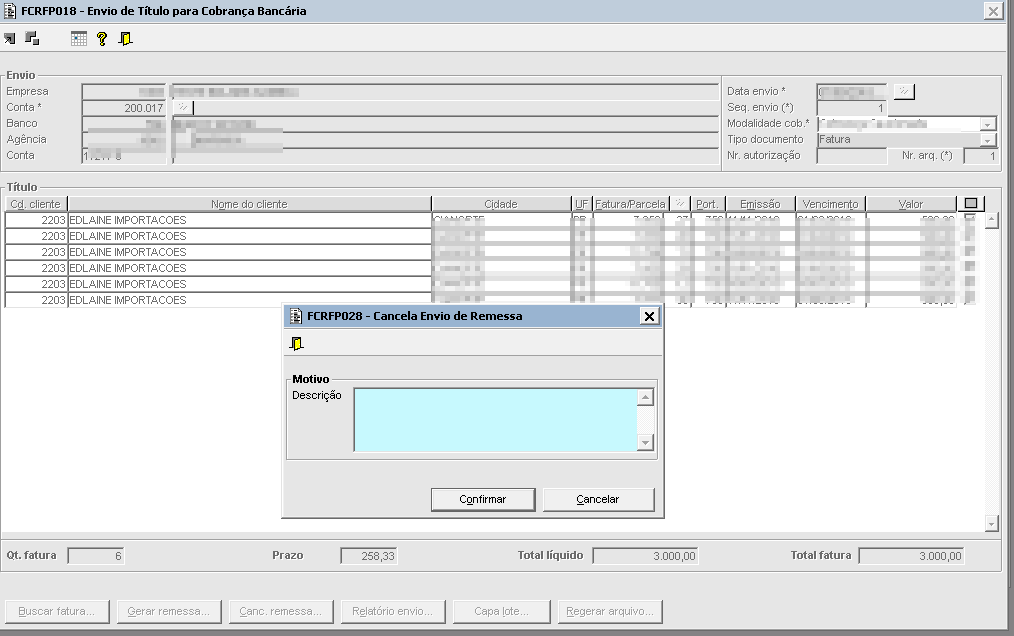This screenshot has width=1014, height=636.
Task: Select first EDLAINE IMPORTACOES row name cell
Action: tap(249, 220)
